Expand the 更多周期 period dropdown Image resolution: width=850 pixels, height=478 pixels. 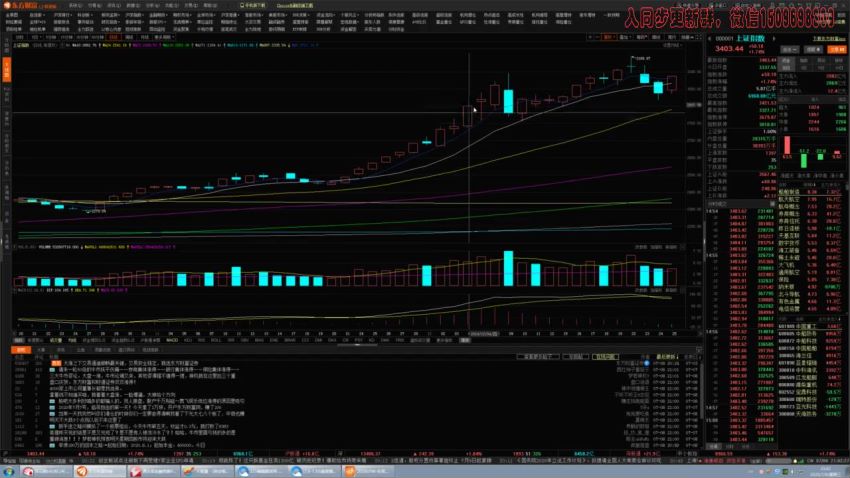pos(164,37)
